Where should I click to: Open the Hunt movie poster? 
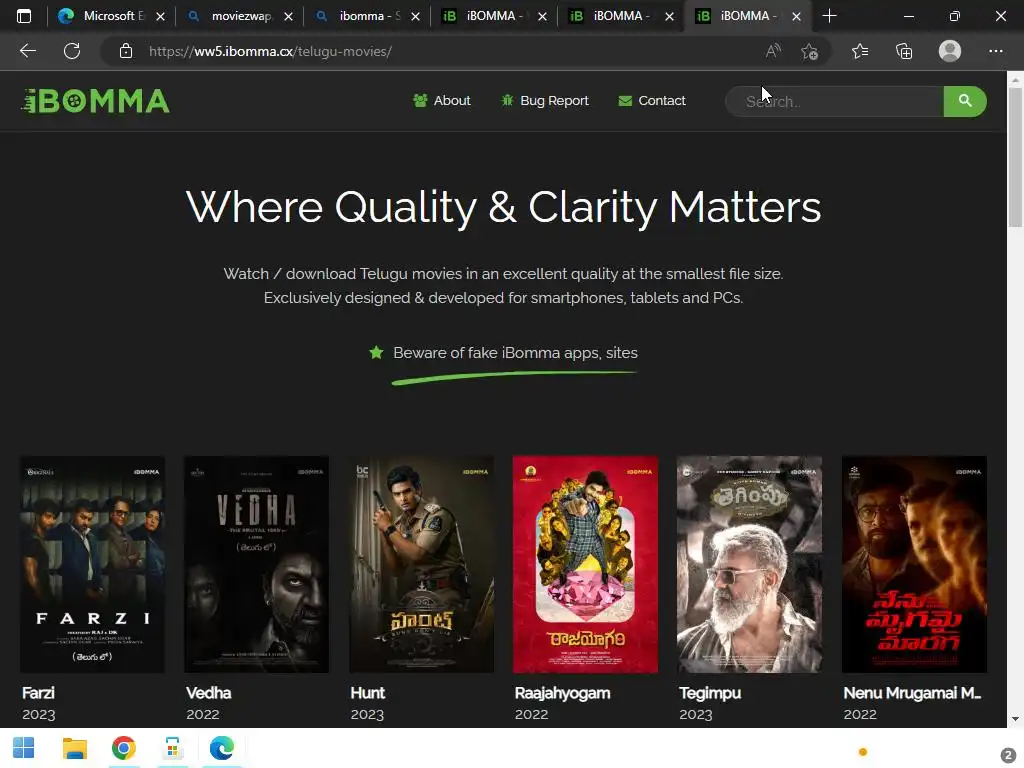click(421, 564)
